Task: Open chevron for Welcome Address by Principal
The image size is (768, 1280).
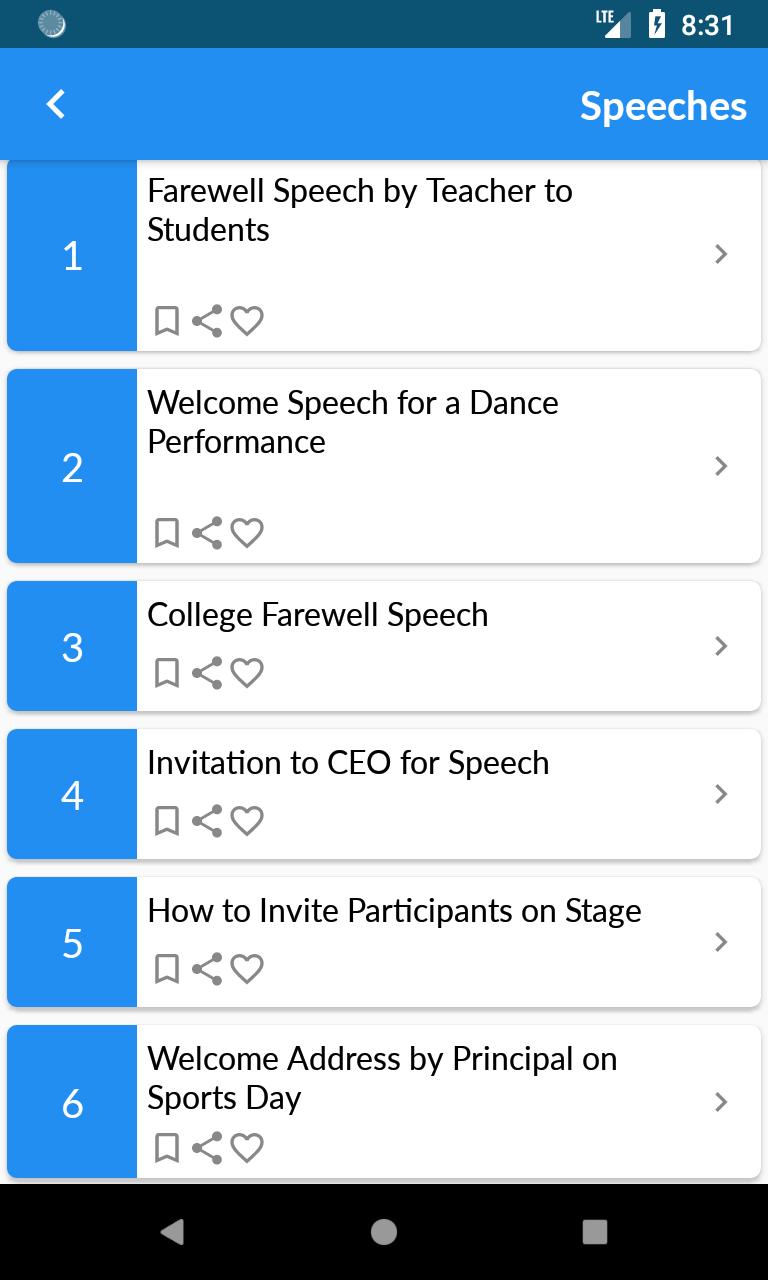Action: click(x=721, y=1102)
